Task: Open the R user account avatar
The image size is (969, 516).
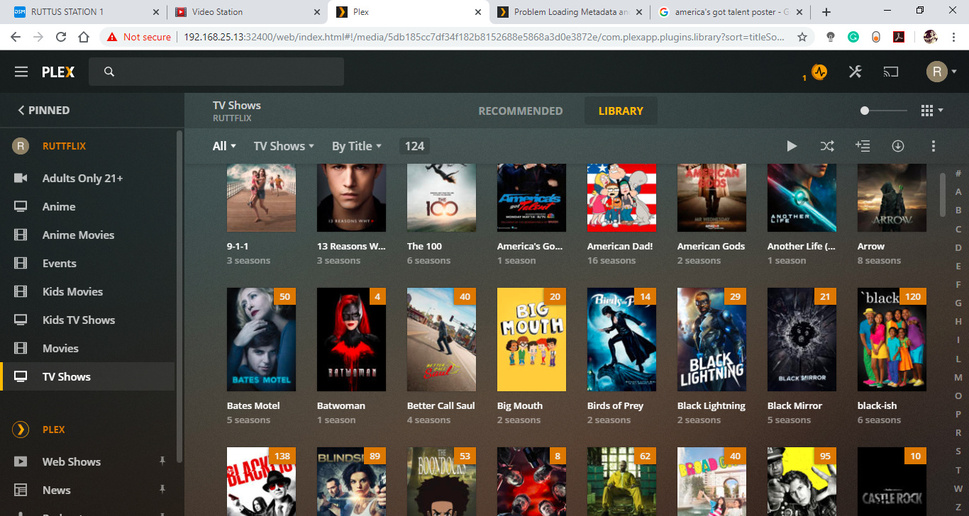Action: 937,72
